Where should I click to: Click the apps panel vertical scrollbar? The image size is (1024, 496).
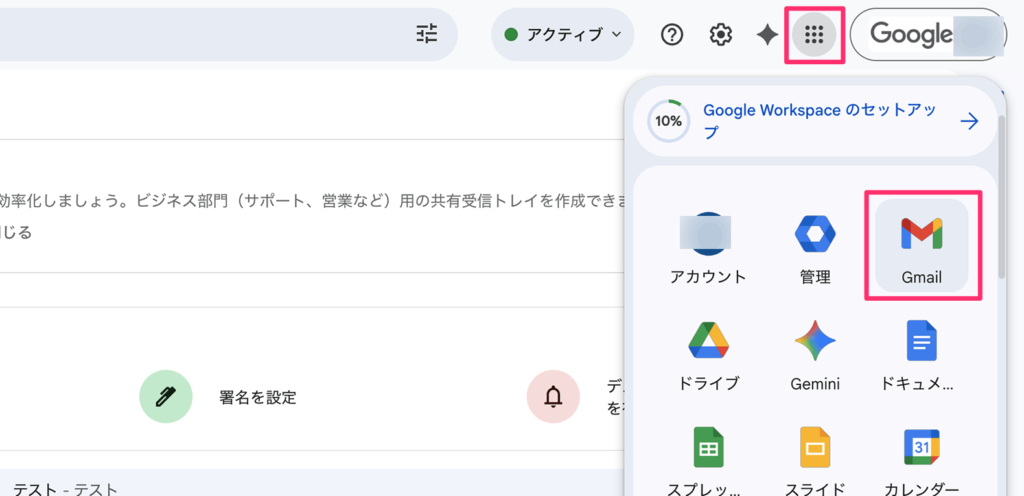click(x=1002, y=196)
